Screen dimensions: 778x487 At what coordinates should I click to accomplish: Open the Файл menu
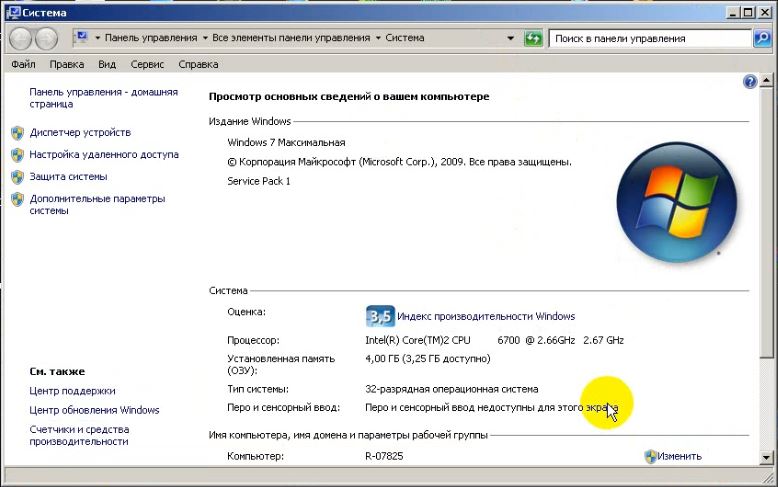pos(23,64)
